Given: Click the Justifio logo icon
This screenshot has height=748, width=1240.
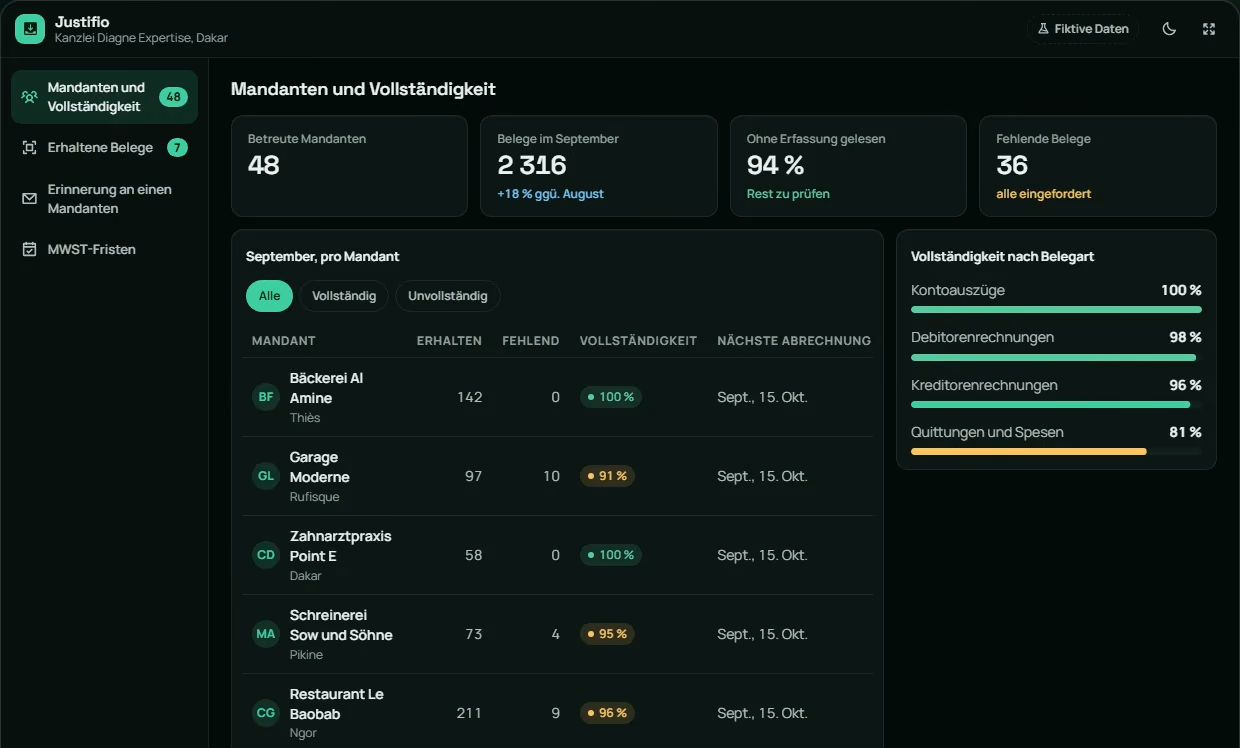Looking at the screenshot, I should point(30,29).
